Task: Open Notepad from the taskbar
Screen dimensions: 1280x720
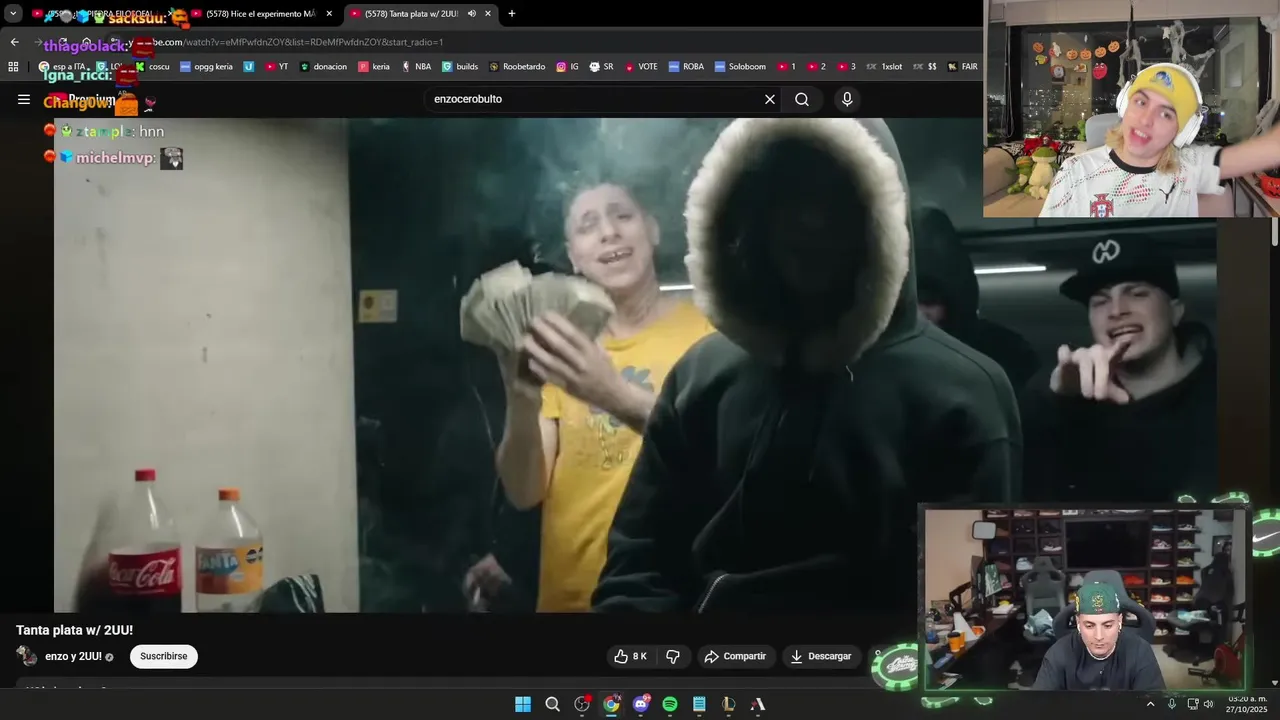Action: click(x=699, y=704)
